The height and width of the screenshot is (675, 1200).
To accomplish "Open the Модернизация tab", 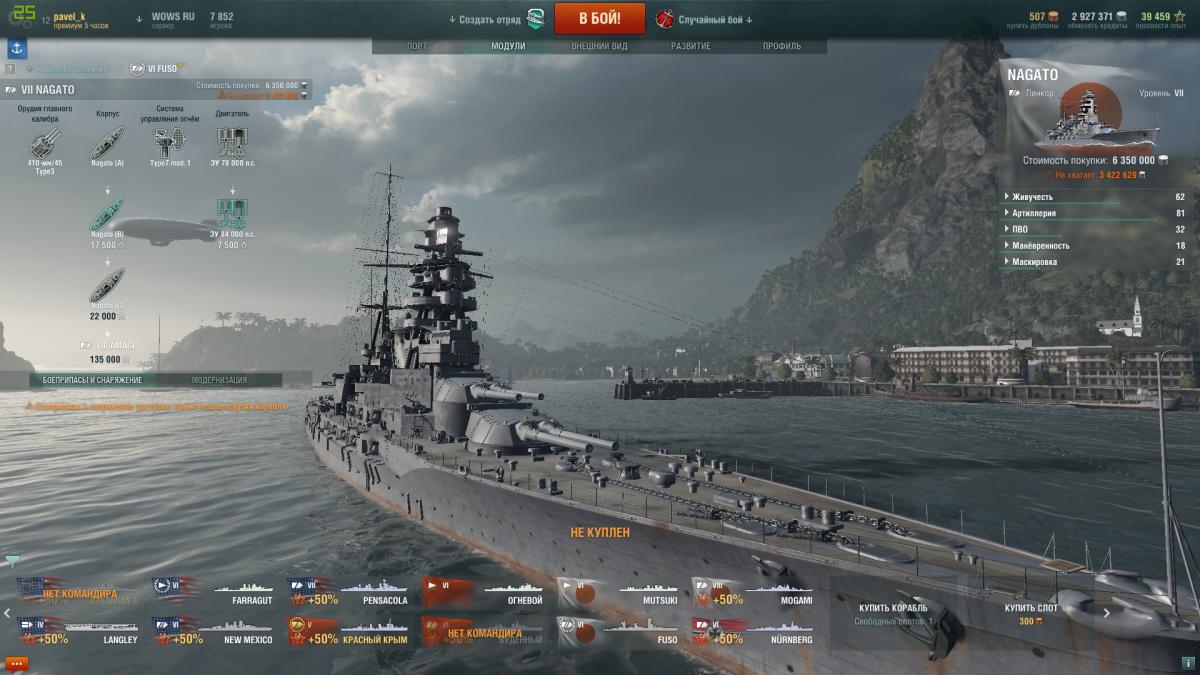I will click(220, 380).
